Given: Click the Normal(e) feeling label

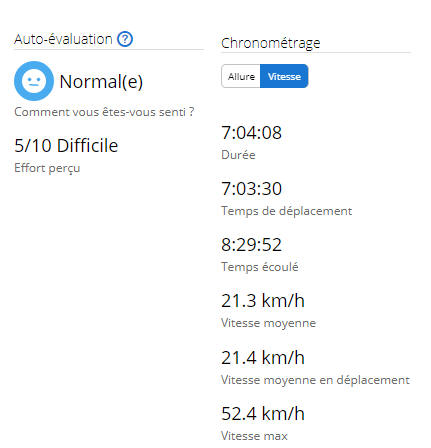Looking at the screenshot, I should tap(101, 81).
